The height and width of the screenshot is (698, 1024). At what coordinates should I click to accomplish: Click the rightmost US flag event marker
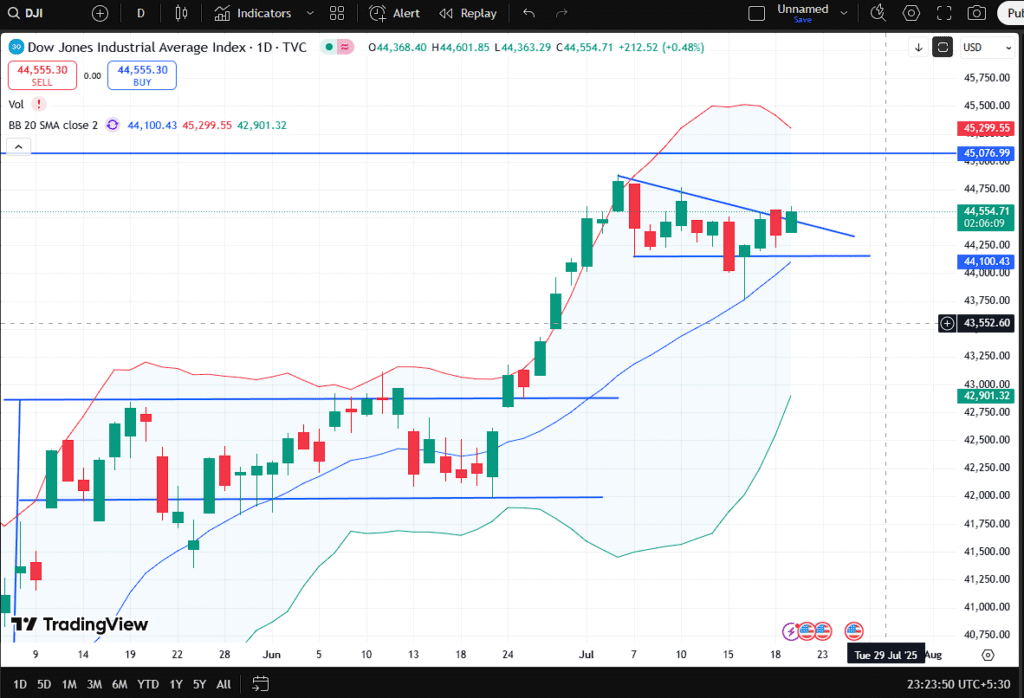pos(854,631)
